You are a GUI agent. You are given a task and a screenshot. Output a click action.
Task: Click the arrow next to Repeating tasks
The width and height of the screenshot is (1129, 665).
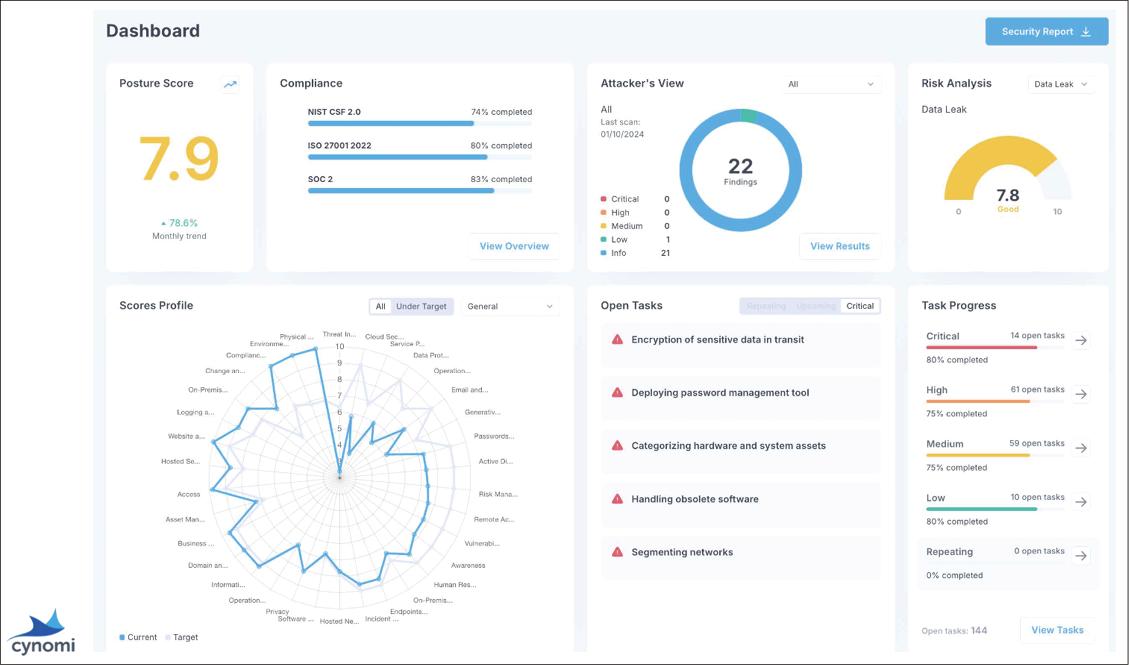1081,556
